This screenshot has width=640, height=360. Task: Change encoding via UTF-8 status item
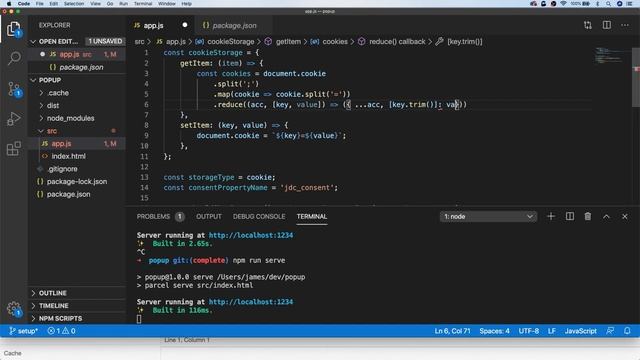click(x=529, y=331)
